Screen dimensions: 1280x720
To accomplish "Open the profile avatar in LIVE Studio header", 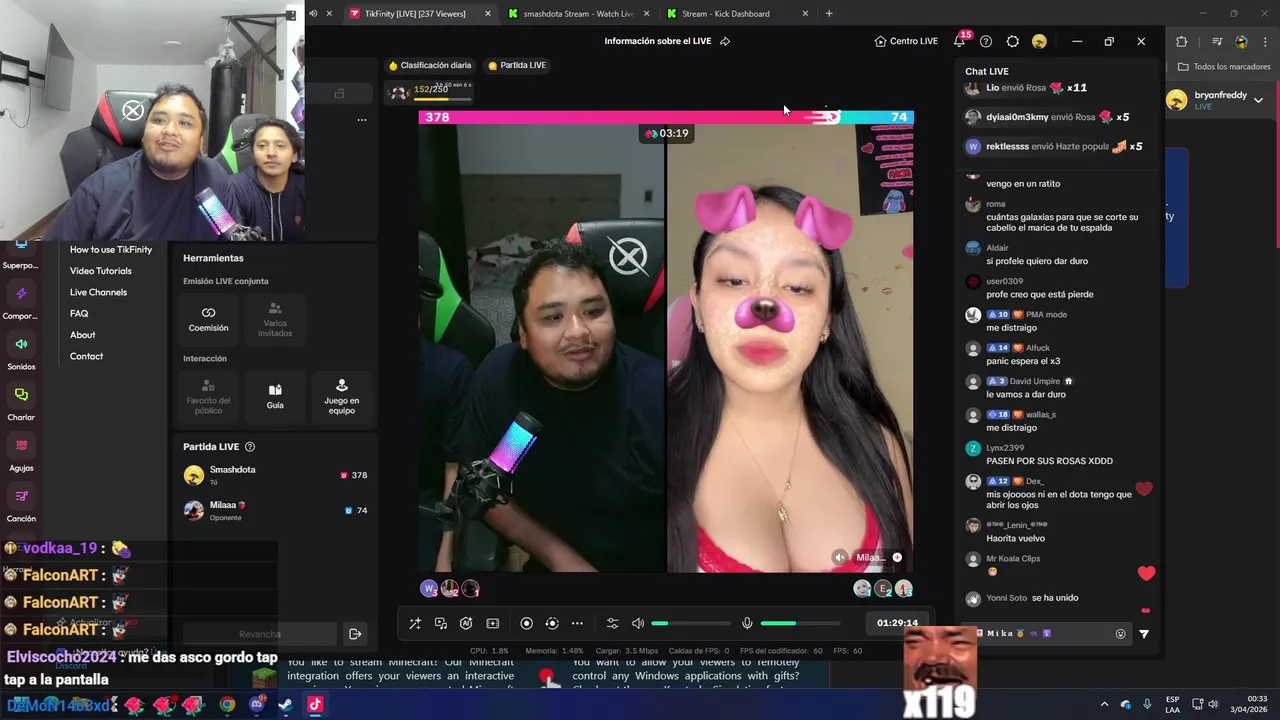I will pyautogui.click(x=1039, y=41).
